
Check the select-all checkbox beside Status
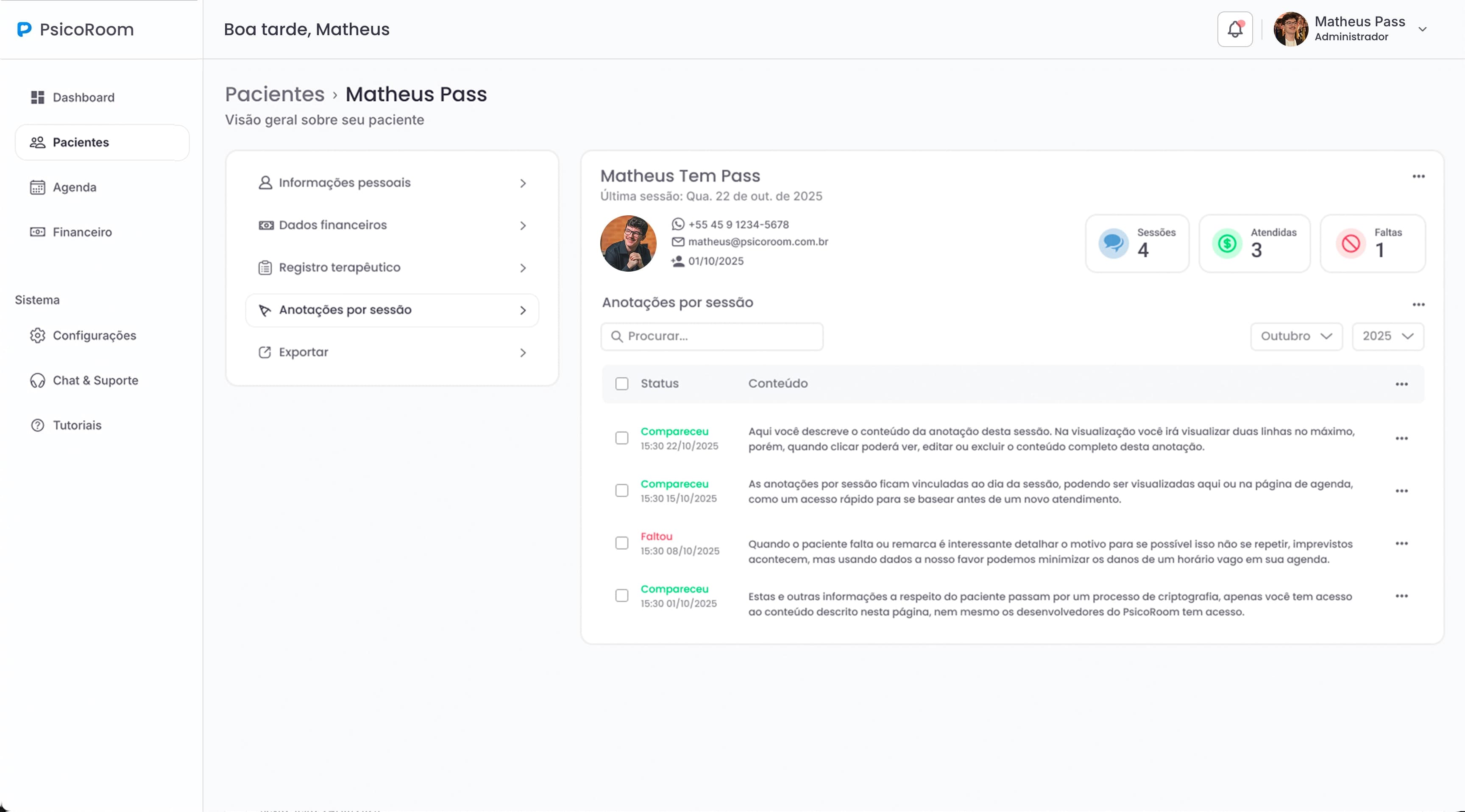(621, 384)
